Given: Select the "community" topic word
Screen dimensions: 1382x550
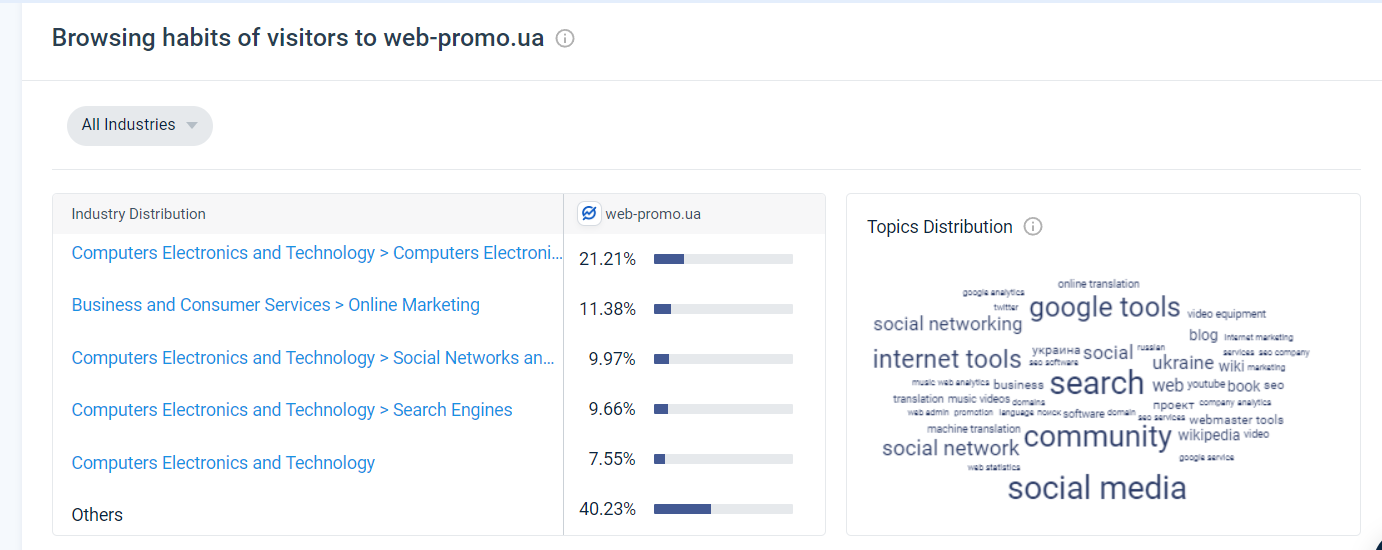Looking at the screenshot, I should (1097, 437).
